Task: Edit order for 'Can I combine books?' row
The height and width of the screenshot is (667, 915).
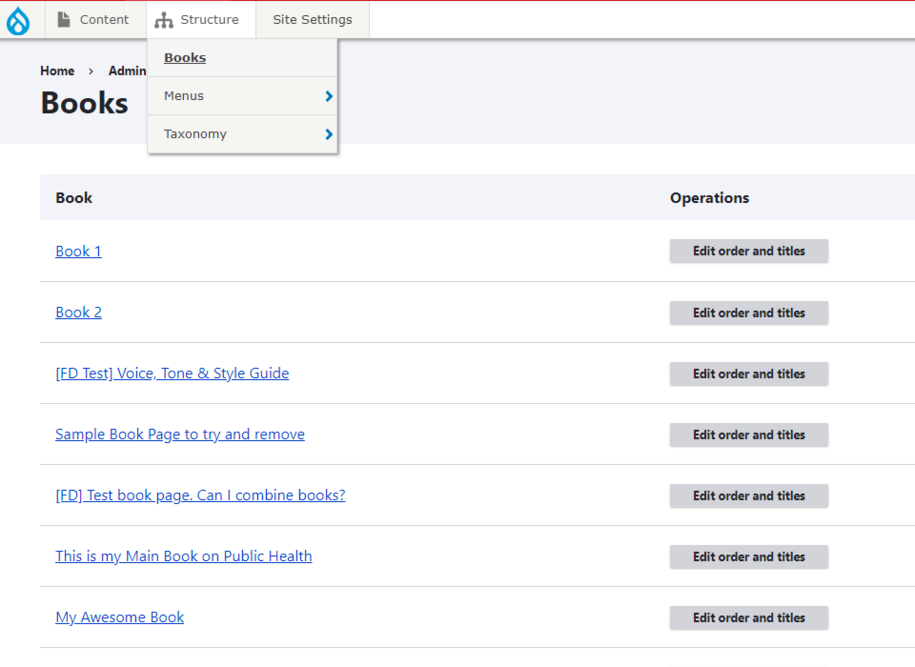Action: click(x=748, y=496)
